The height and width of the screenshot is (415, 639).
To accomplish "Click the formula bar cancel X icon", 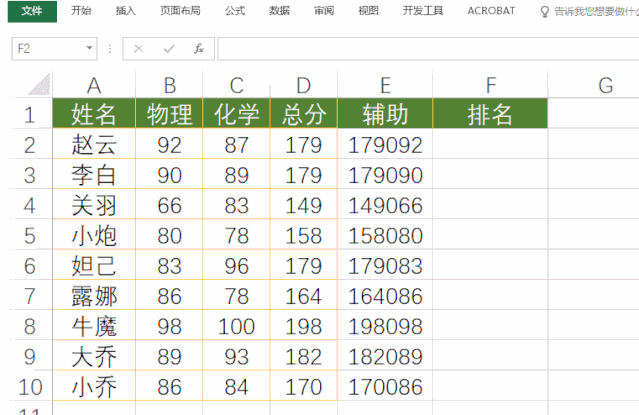I will pos(139,49).
